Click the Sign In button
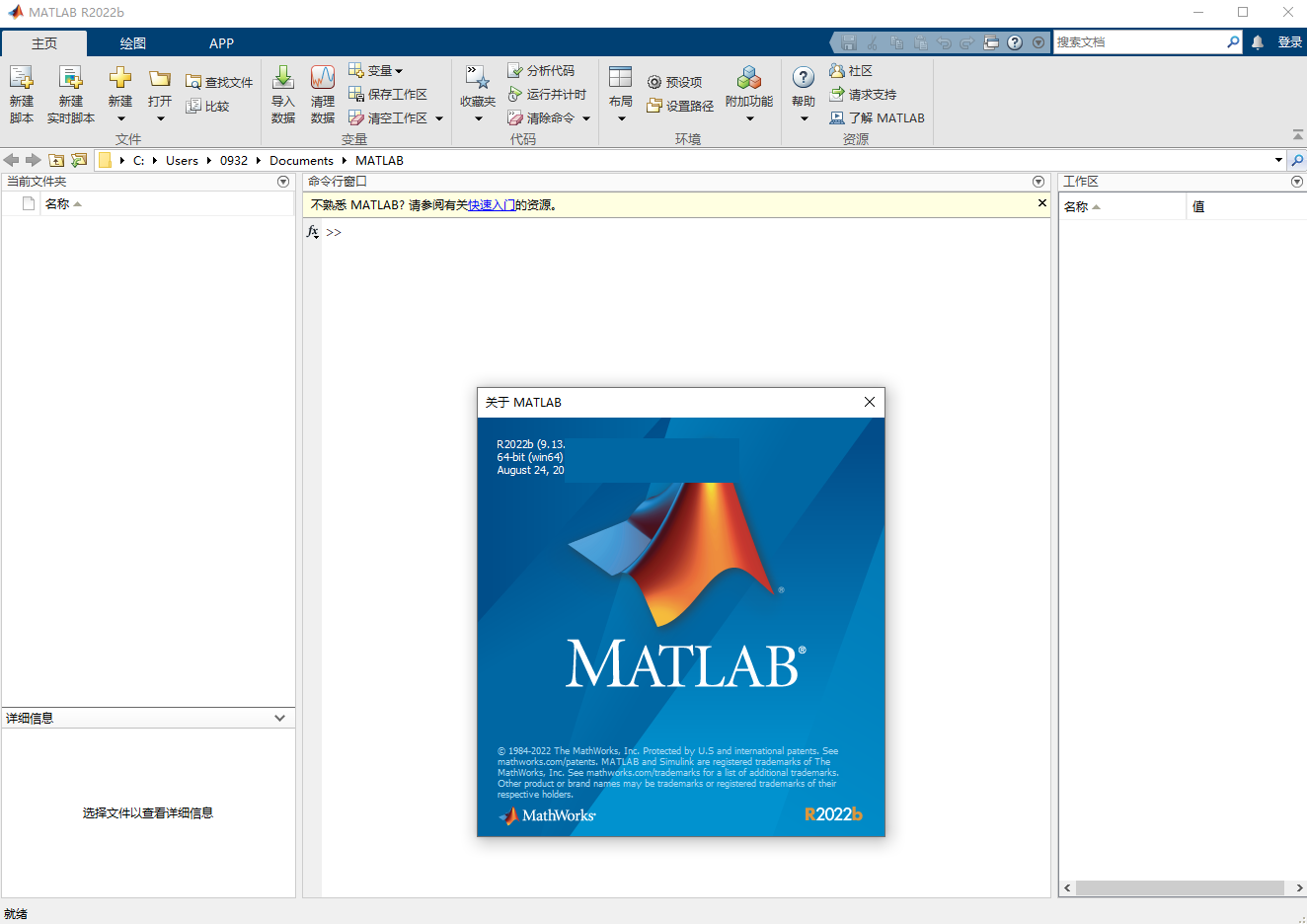 coord(1289,42)
